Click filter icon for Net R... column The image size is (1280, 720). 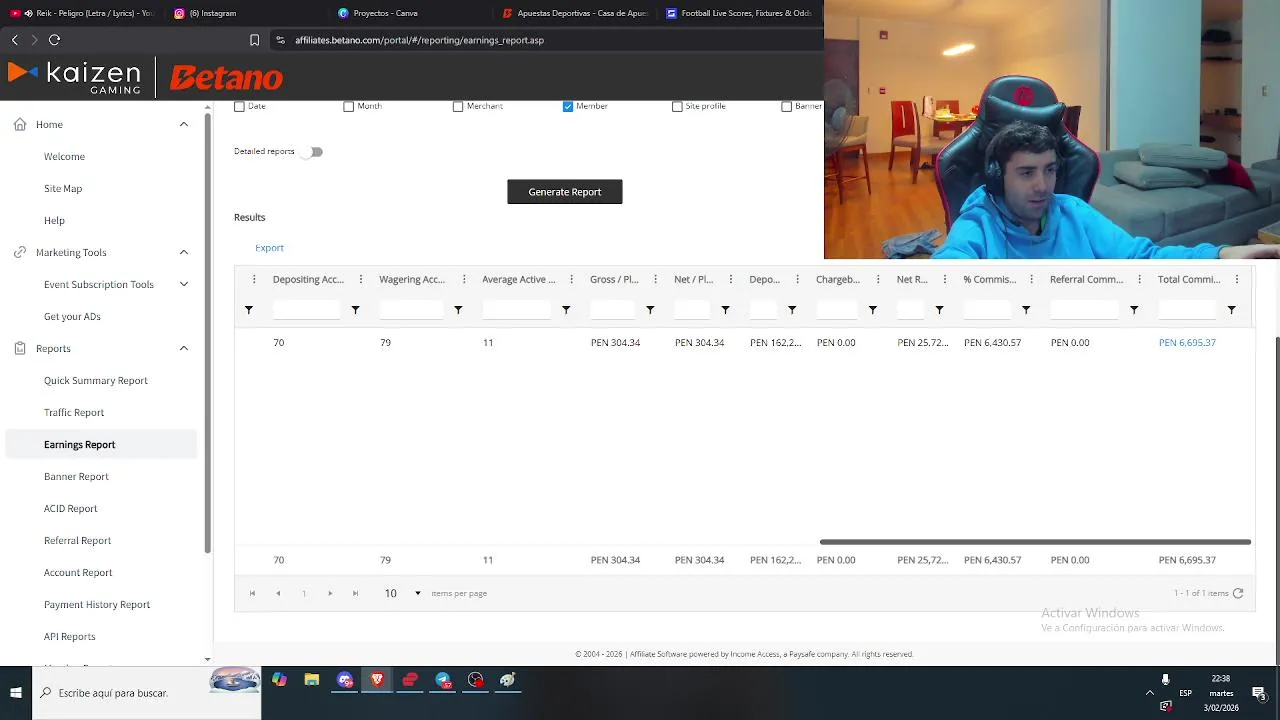939,311
